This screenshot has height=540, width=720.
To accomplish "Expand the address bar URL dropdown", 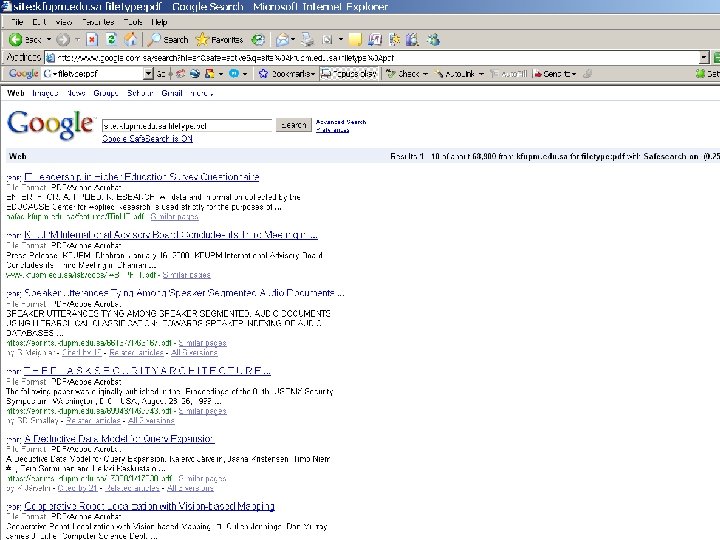I will (704, 58).
